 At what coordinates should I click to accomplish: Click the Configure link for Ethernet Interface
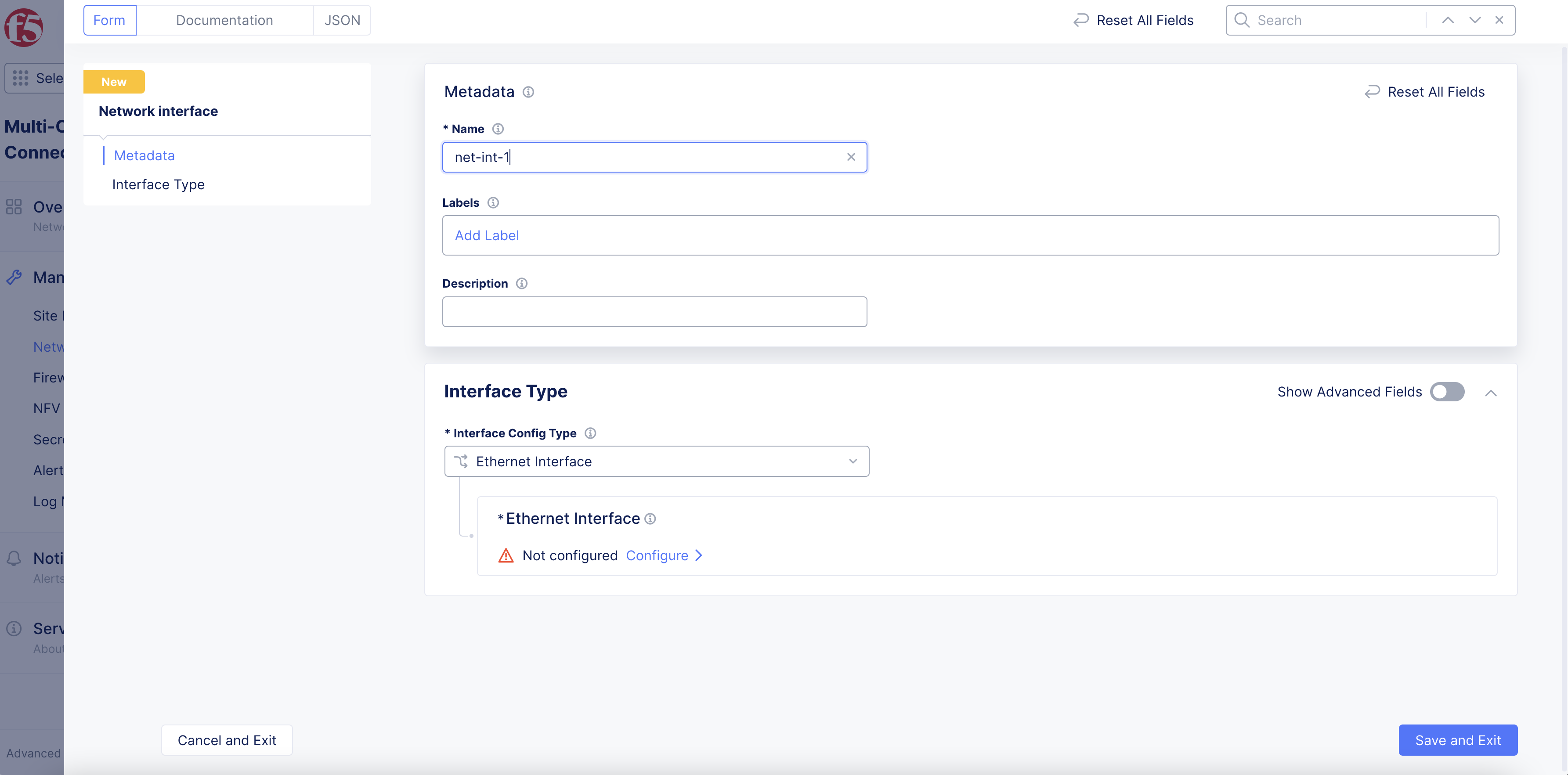658,555
